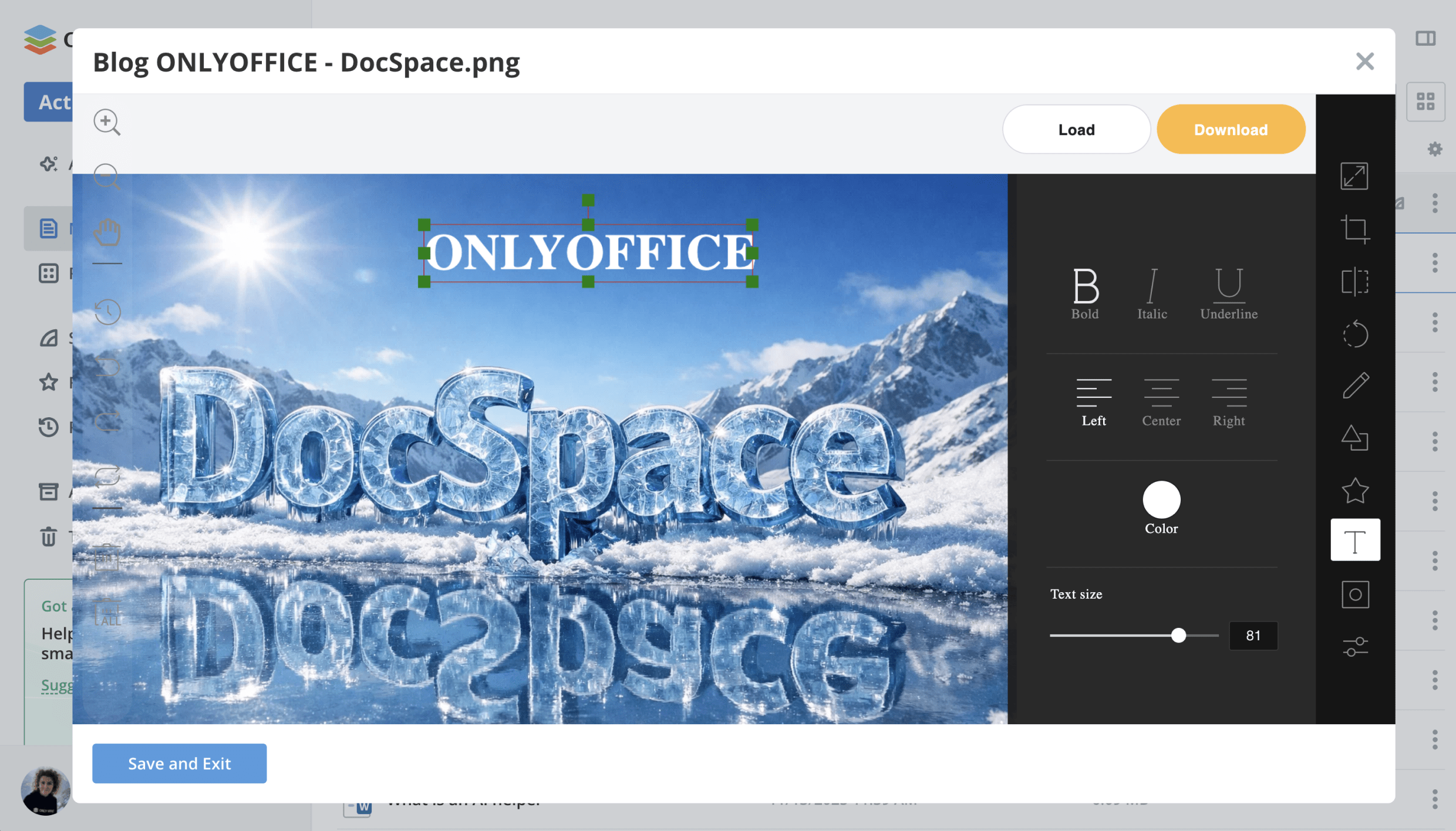Image resolution: width=1456 pixels, height=831 pixels.
Task: Open the white text Color picker
Action: pos(1161,500)
